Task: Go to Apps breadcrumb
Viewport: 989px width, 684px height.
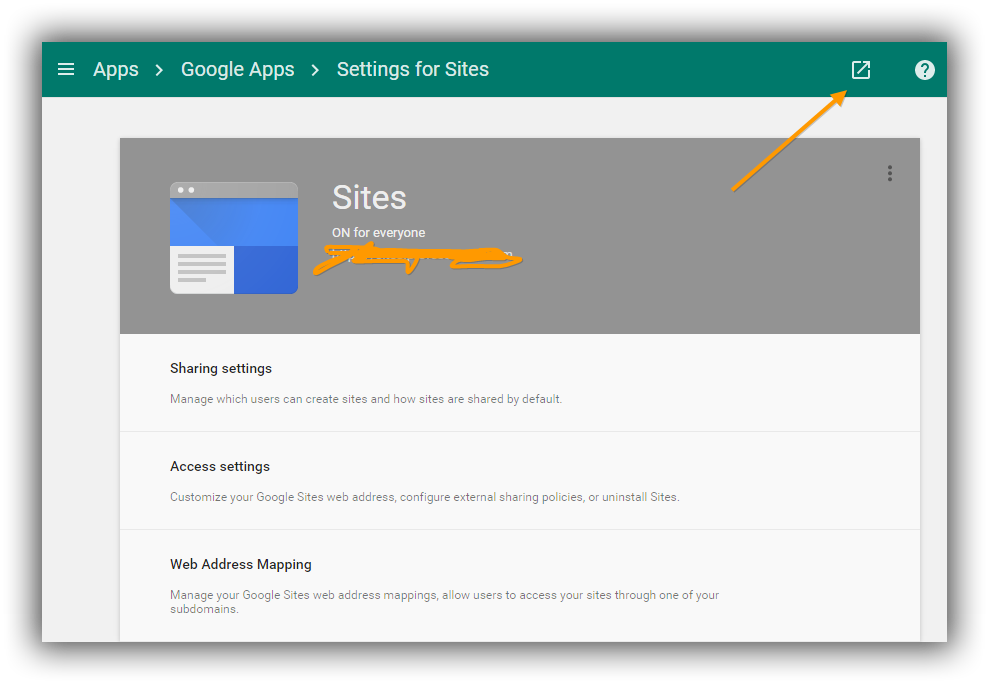Action: (116, 69)
